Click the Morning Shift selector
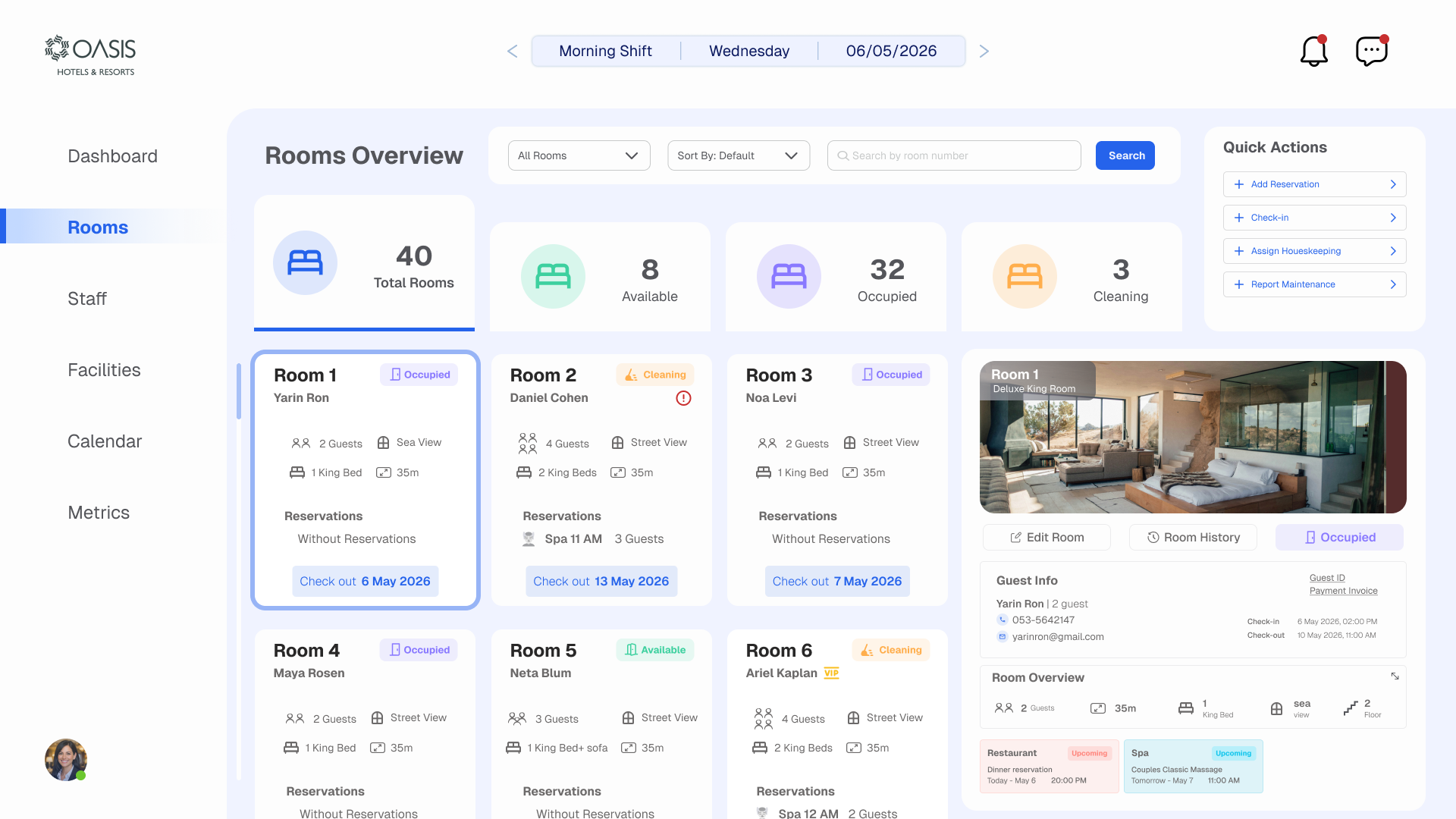The image size is (1456, 819). pos(605,51)
